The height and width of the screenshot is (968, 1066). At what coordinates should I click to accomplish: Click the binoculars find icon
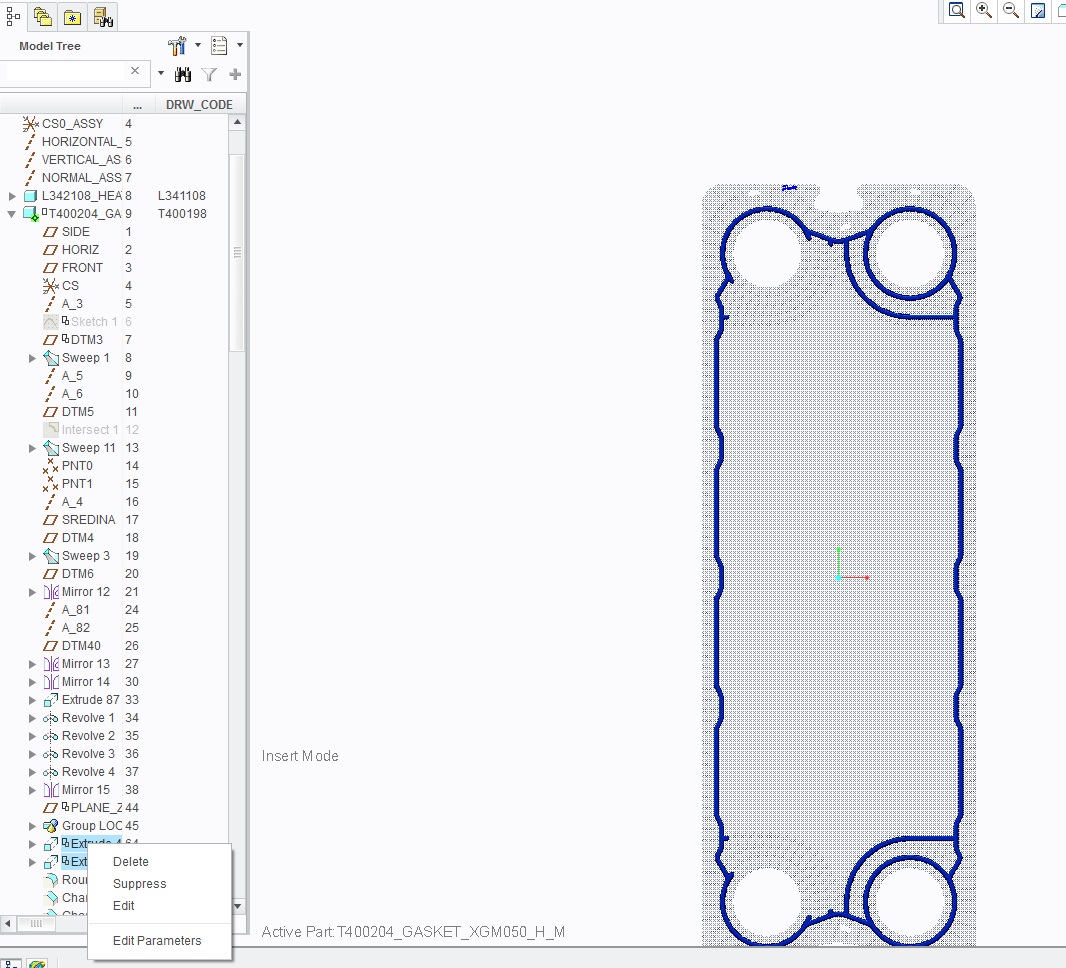click(183, 74)
